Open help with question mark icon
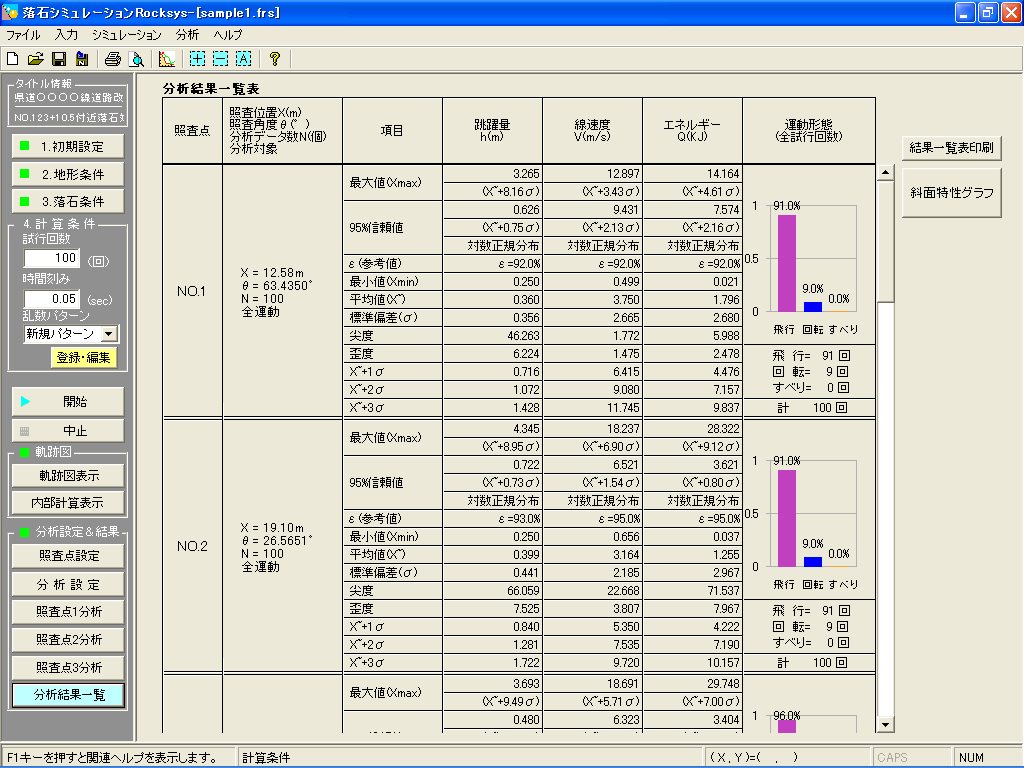Viewport: 1024px width, 768px height. click(x=275, y=59)
